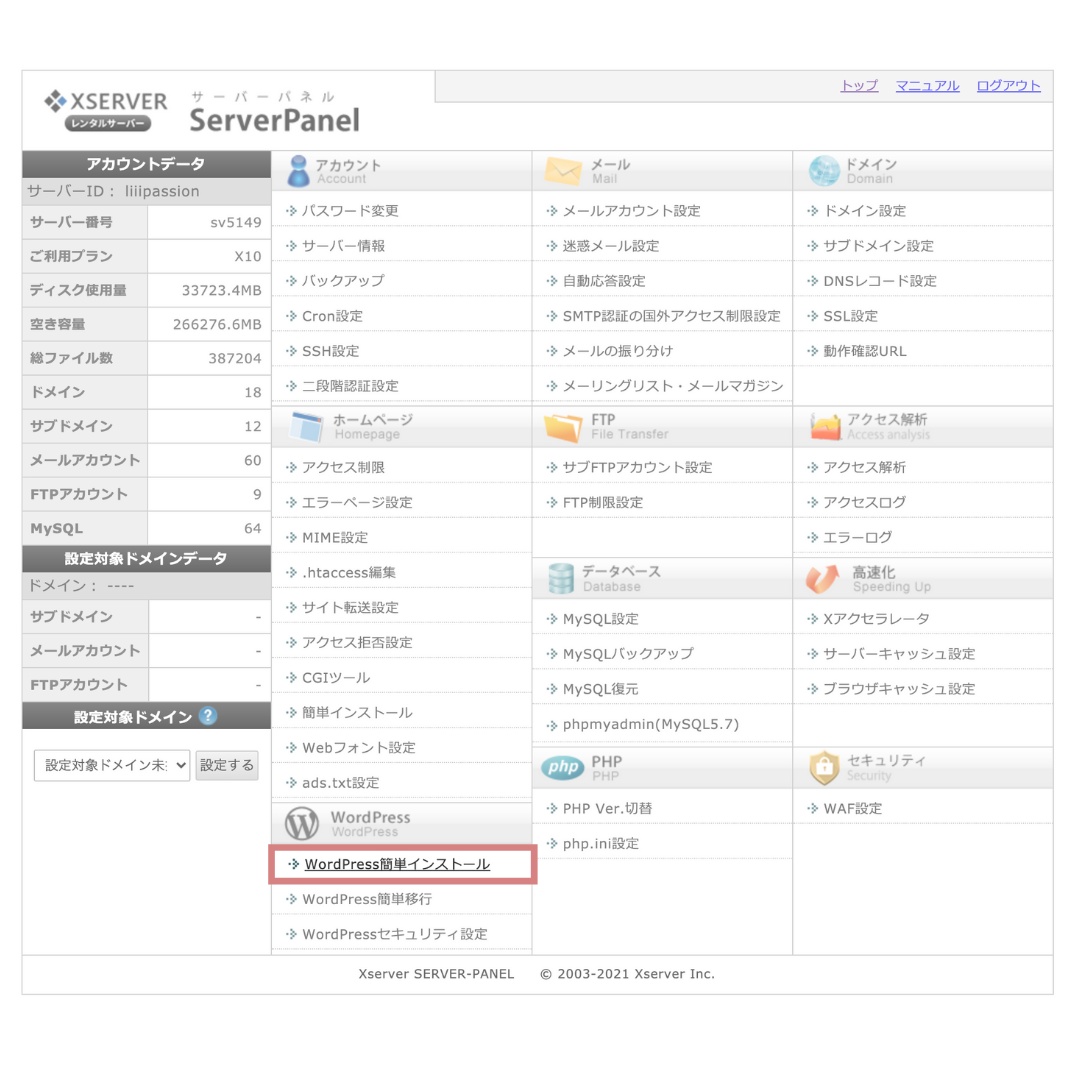Viewport: 1080px width, 1080px height.
Task: Click the Mail envelope icon
Action: click(x=562, y=171)
